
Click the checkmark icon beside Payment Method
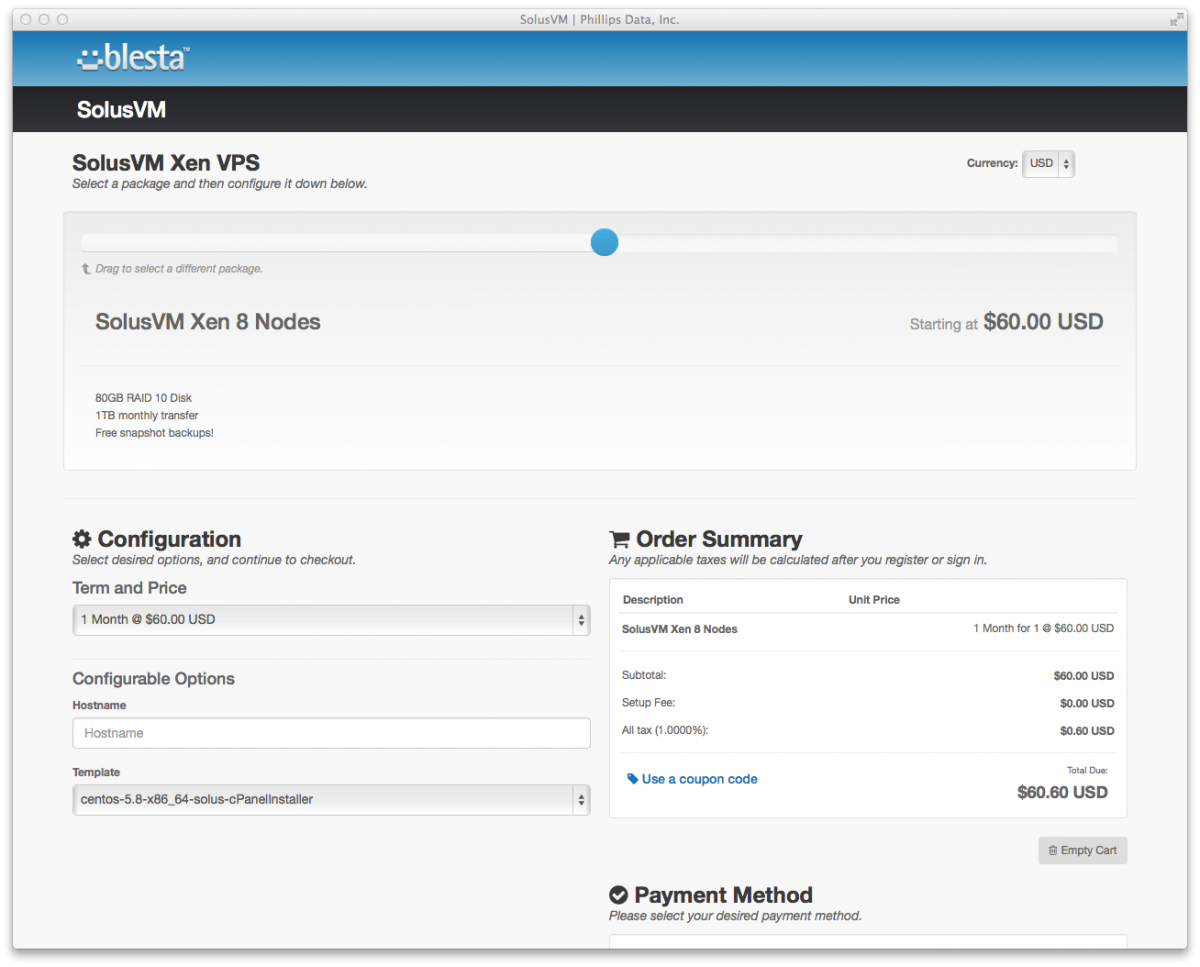pyautogui.click(x=618, y=894)
